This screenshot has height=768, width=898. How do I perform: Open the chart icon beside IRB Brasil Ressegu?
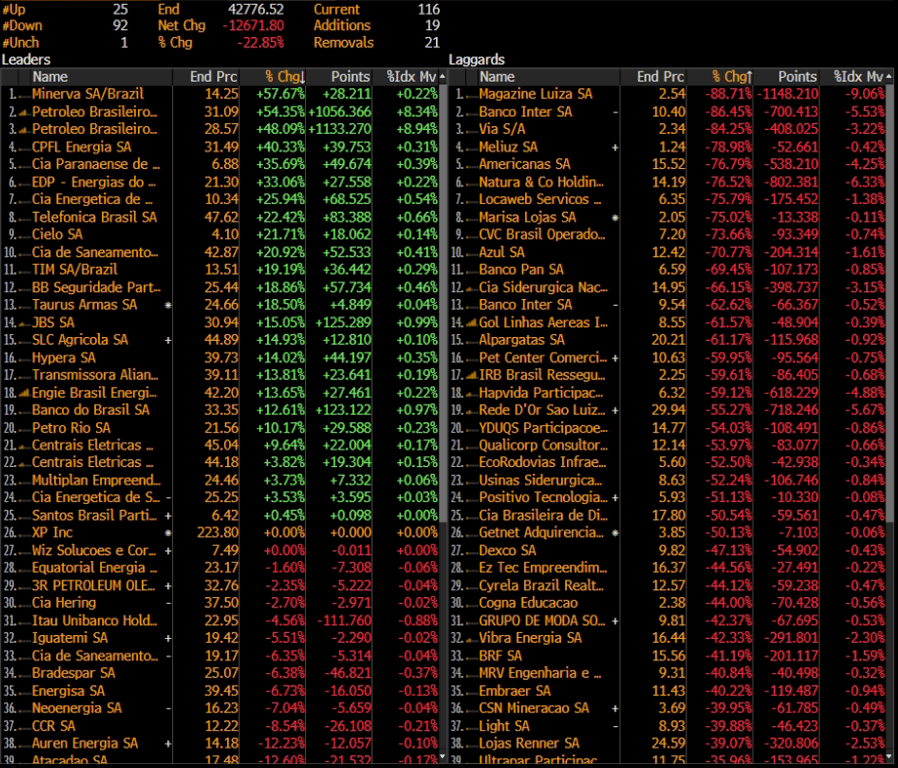pos(471,375)
